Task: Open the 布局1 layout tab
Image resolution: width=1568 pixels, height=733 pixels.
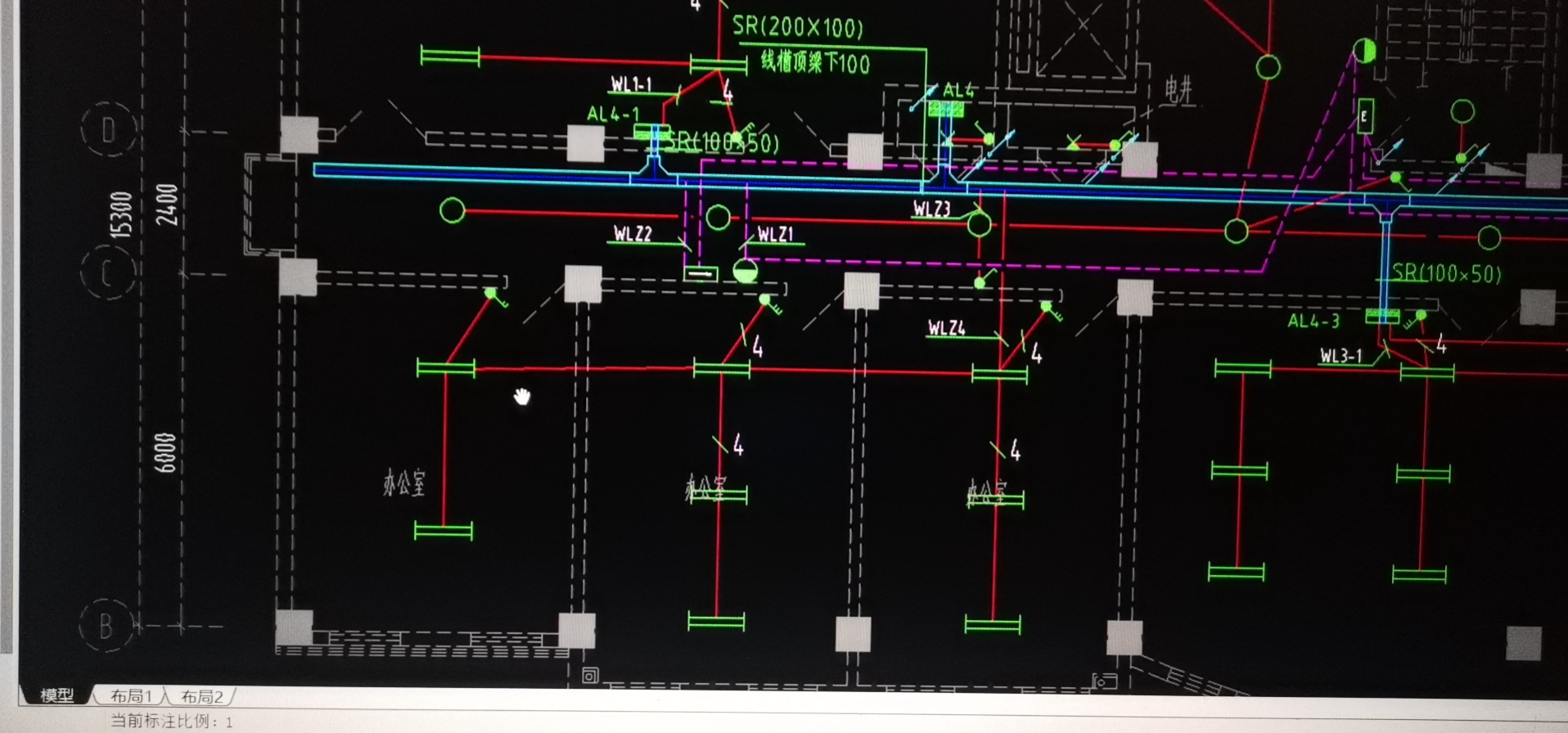Action: pyautogui.click(x=132, y=696)
